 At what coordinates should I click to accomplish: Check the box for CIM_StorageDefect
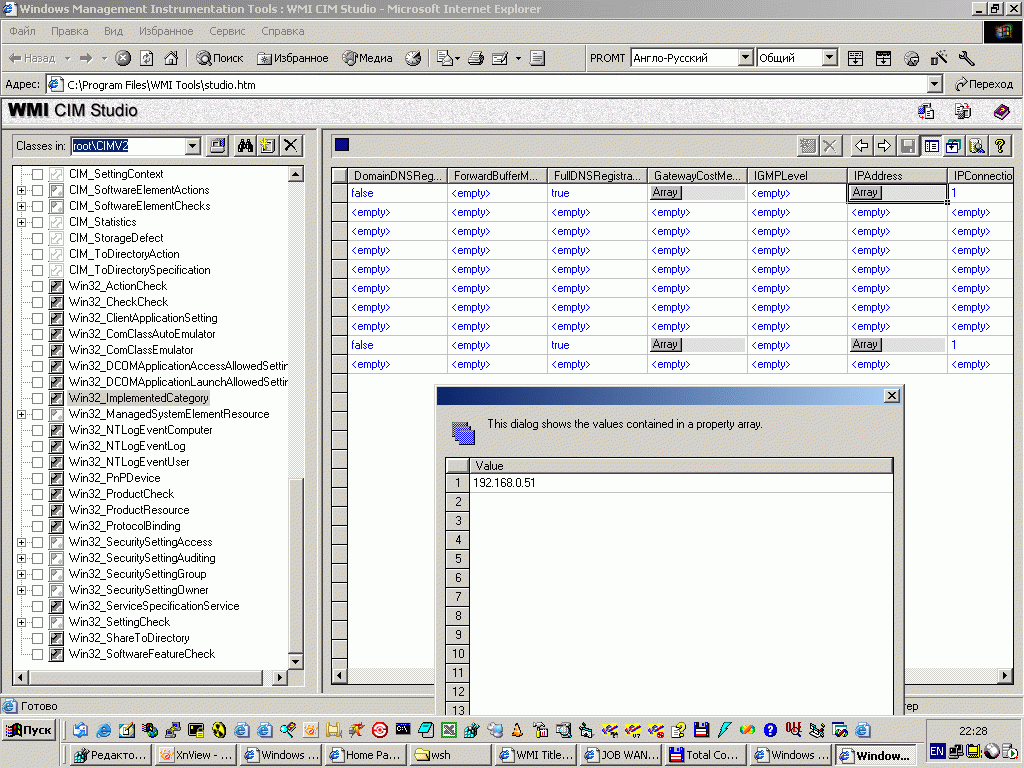[x=37, y=238]
